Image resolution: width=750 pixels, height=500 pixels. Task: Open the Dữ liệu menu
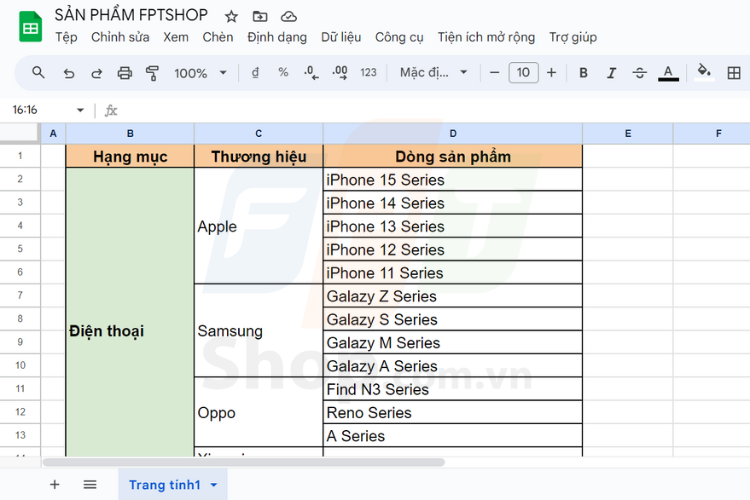tap(341, 37)
